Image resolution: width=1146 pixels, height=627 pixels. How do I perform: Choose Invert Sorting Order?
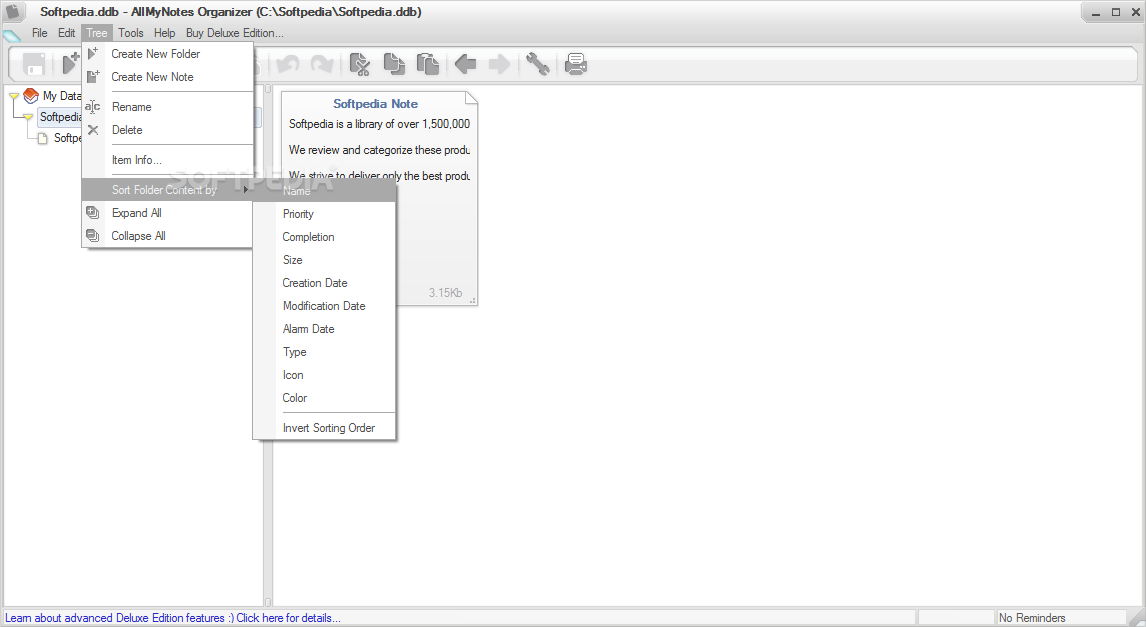point(325,428)
